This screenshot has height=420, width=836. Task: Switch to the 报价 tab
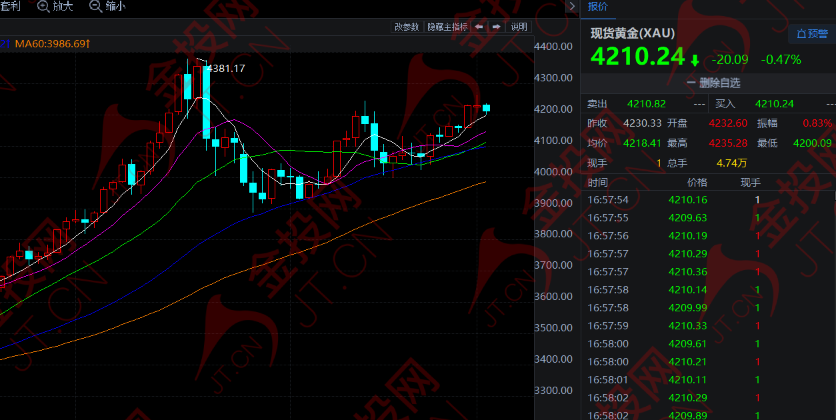click(x=597, y=7)
